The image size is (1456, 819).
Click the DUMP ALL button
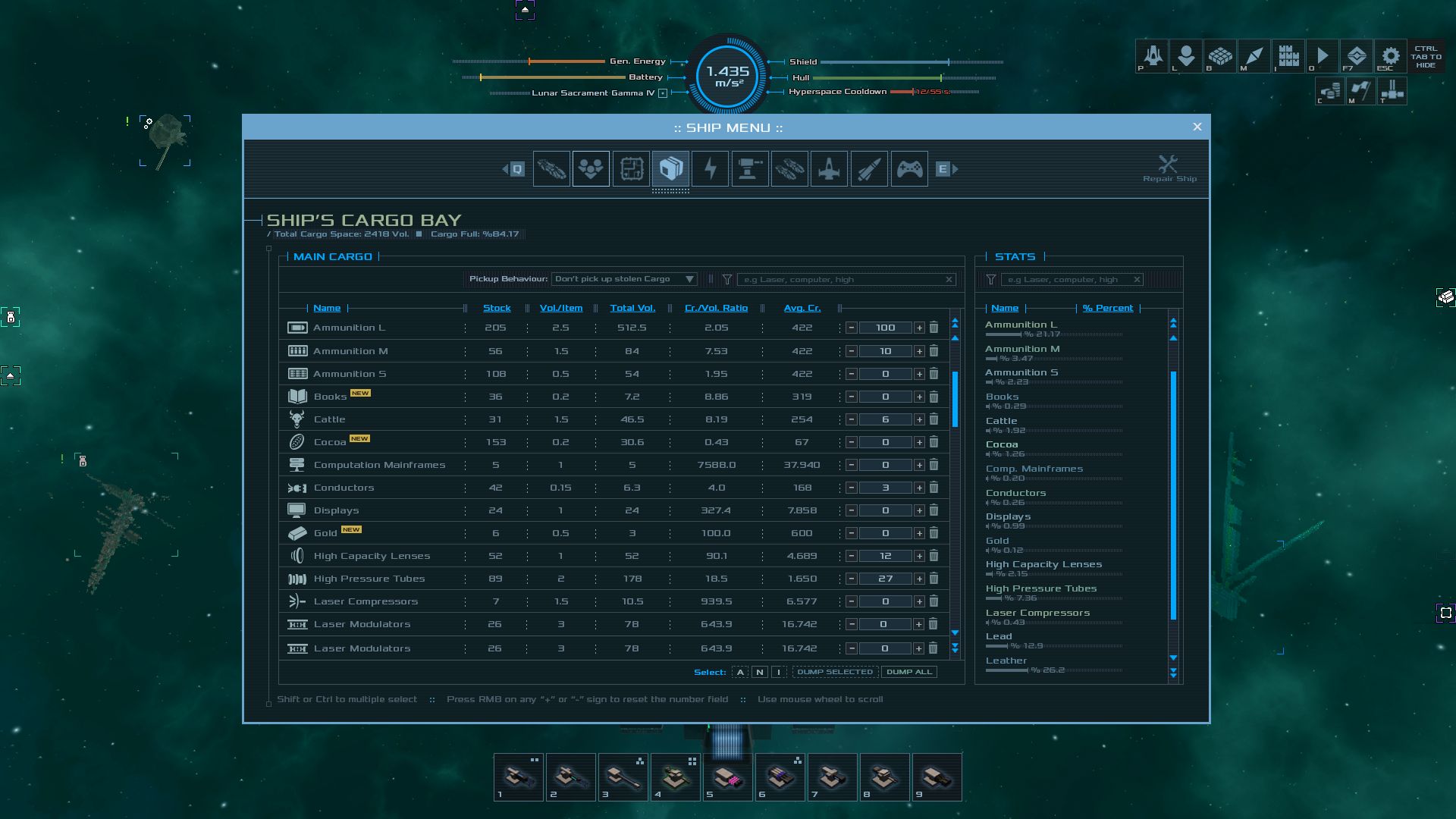coord(909,672)
